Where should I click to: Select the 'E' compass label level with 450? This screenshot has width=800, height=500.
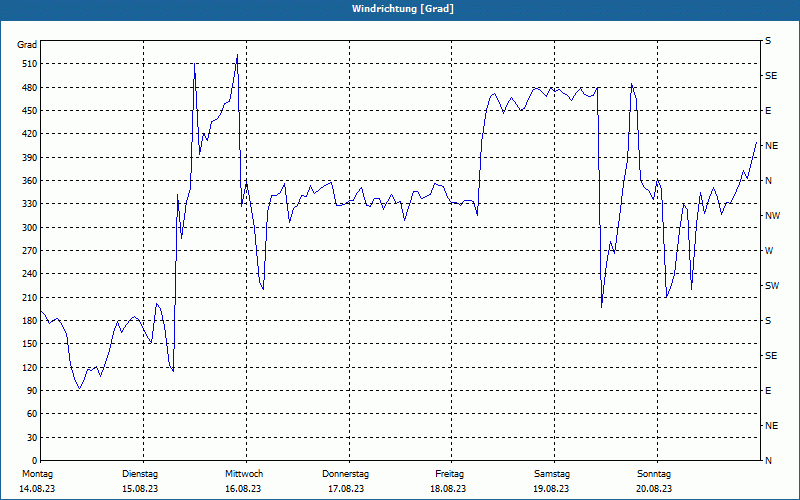[x=768, y=111]
